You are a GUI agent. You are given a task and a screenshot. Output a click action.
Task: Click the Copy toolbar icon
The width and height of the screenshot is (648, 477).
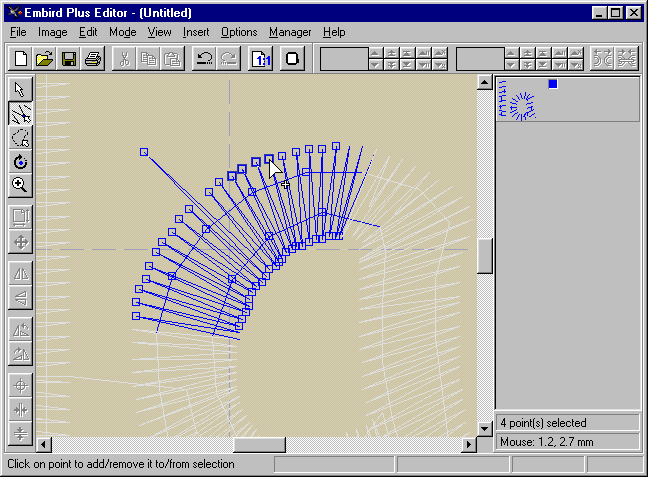pyautogui.click(x=148, y=58)
